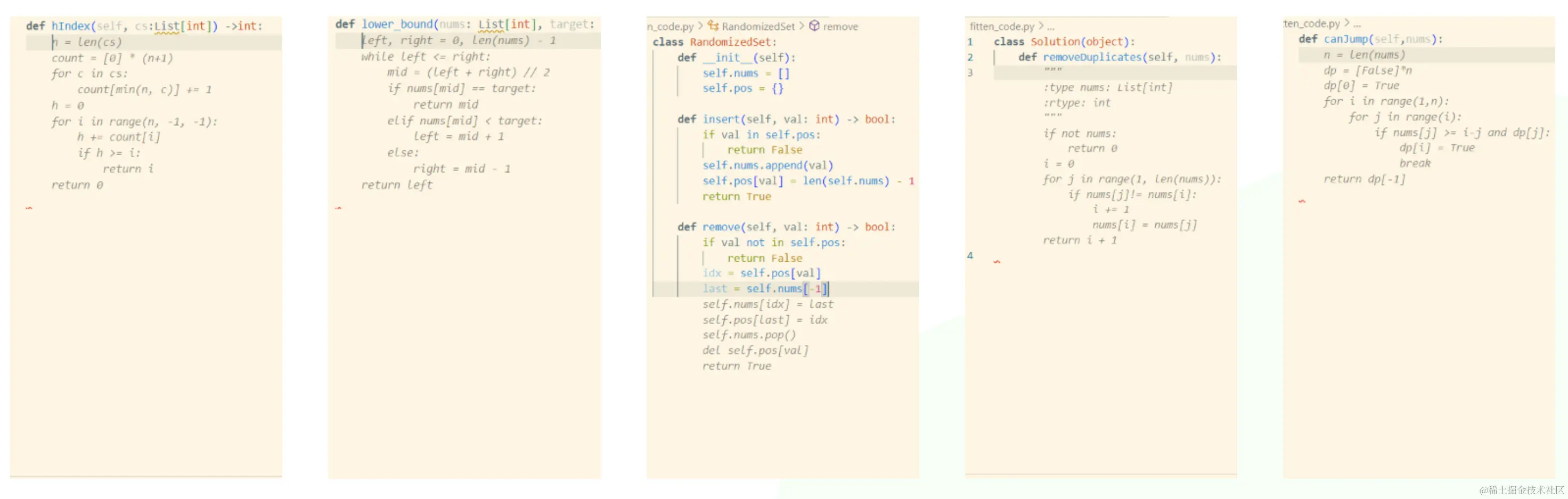Viewport: 1568px width, 499px height.
Task: Click the 'self.nums.append(val)' line
Action: pyautogui.click(x=767, y=165)
